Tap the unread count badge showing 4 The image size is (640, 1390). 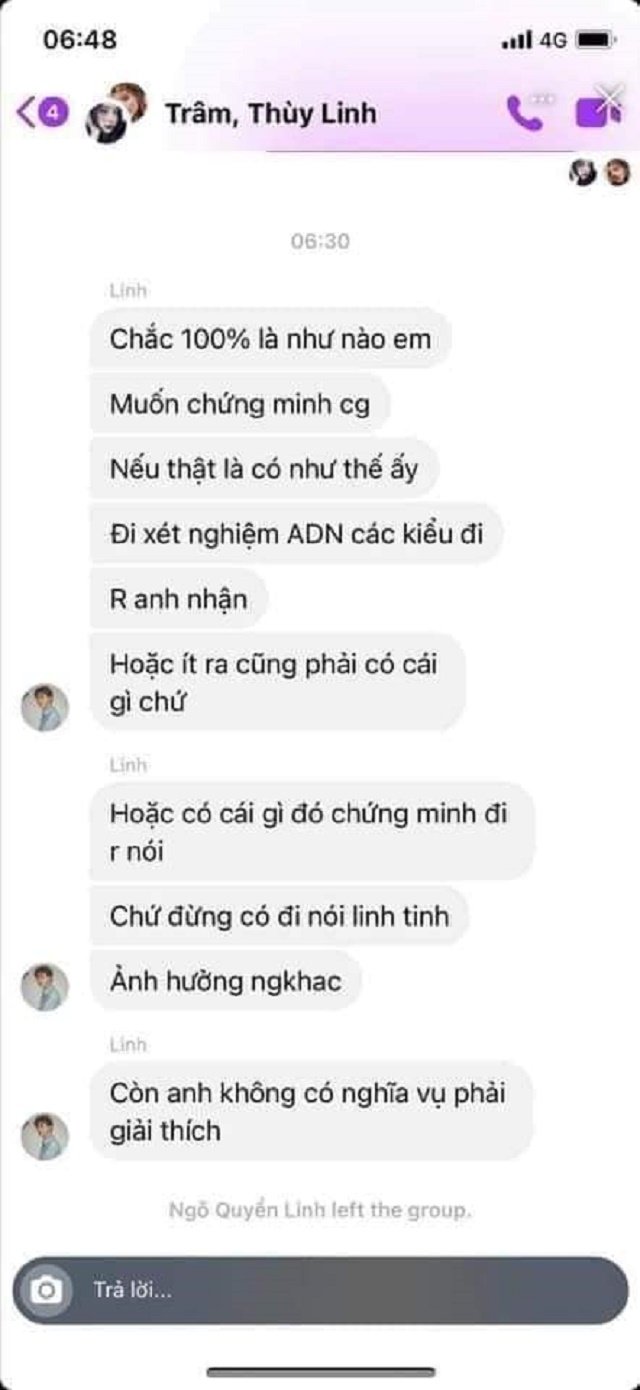point(54,113)
